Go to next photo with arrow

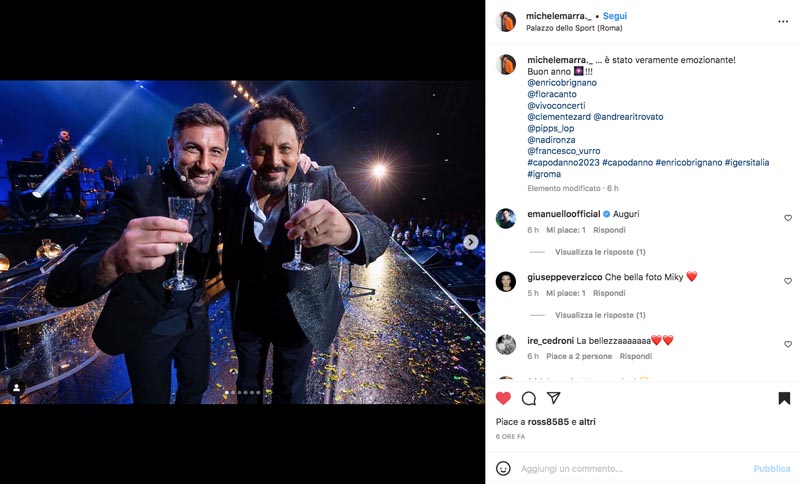470,242
